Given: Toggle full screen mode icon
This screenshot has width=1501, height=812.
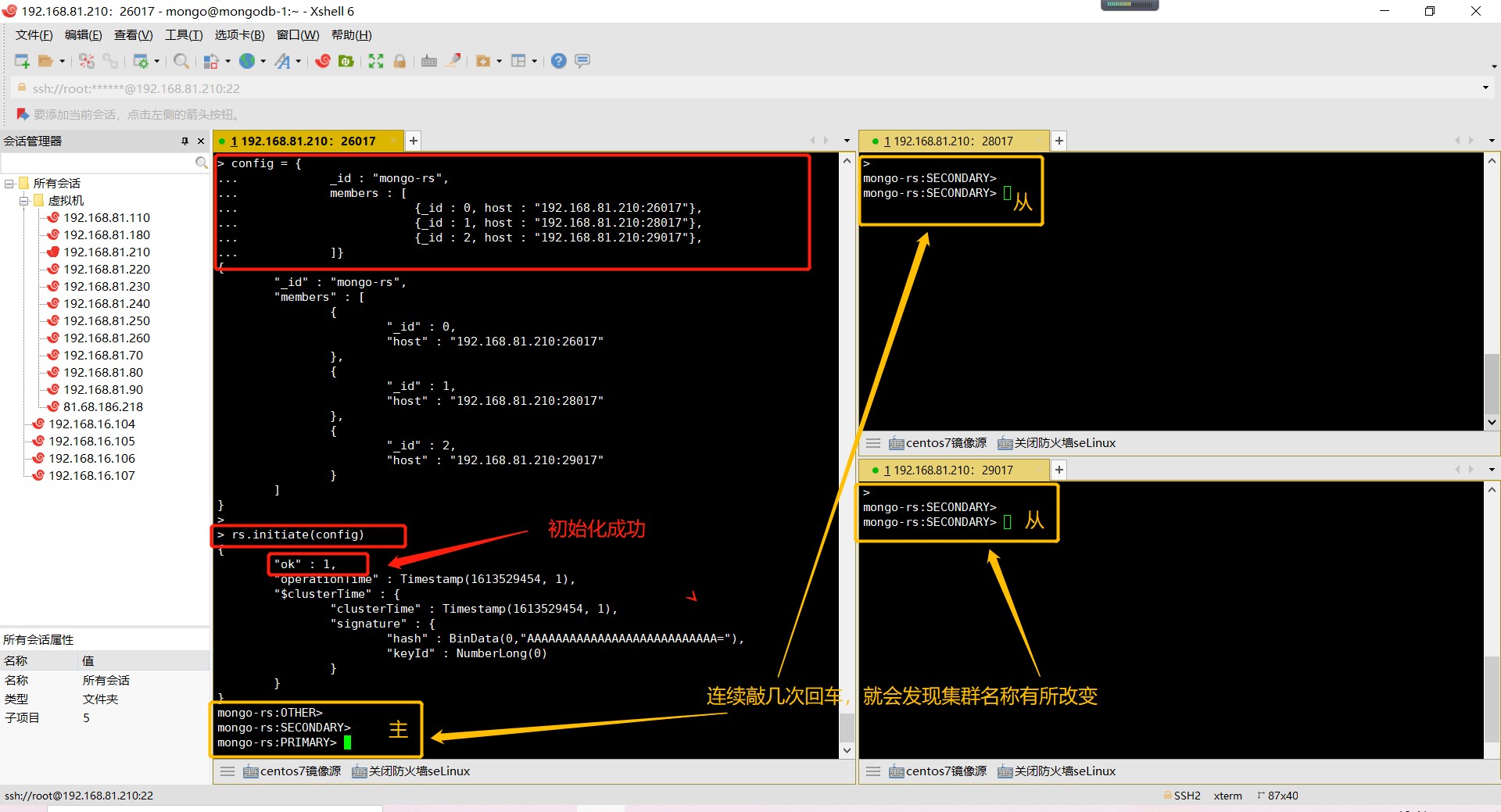Looking at the screenshot, I should point(376,61).
